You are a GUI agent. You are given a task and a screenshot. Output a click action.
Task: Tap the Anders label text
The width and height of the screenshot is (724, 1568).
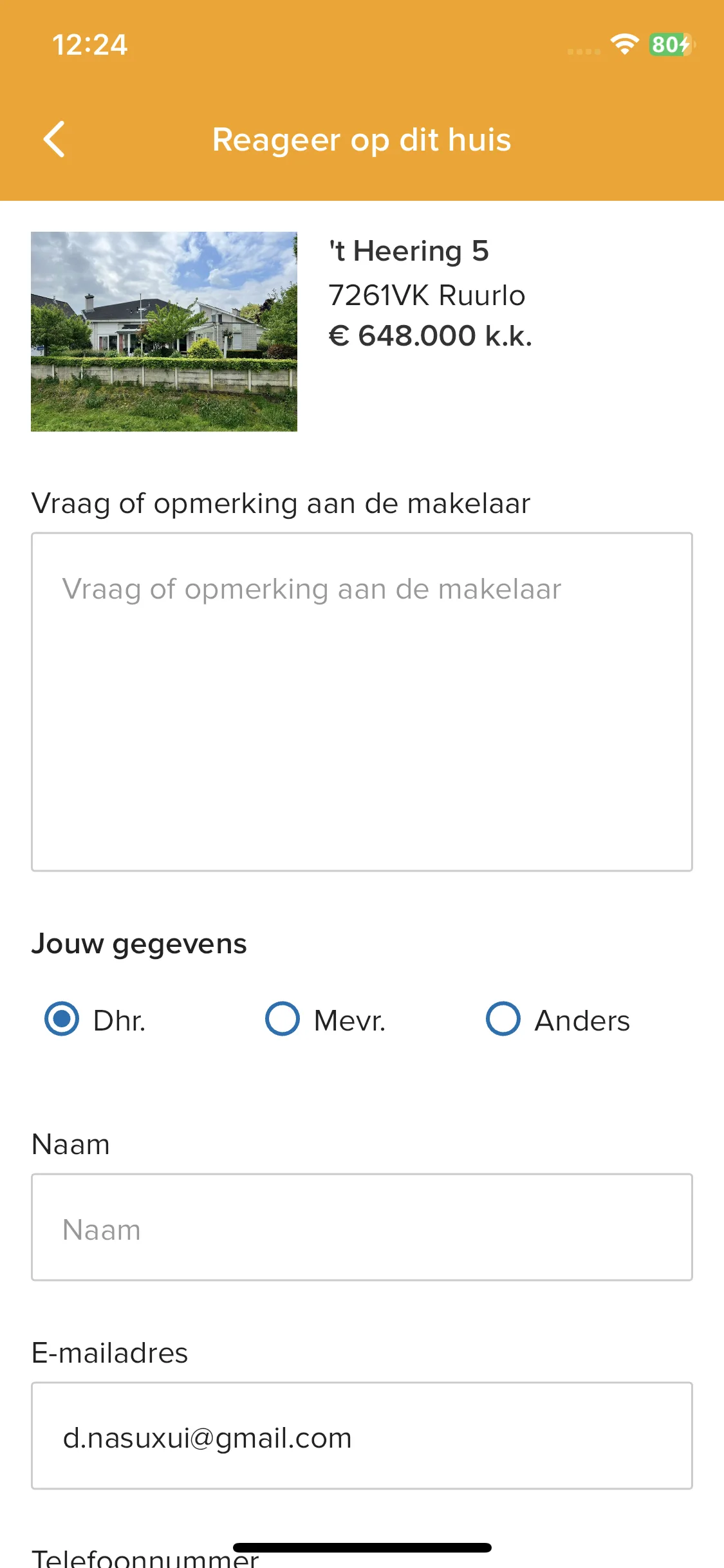[582, 1021]
